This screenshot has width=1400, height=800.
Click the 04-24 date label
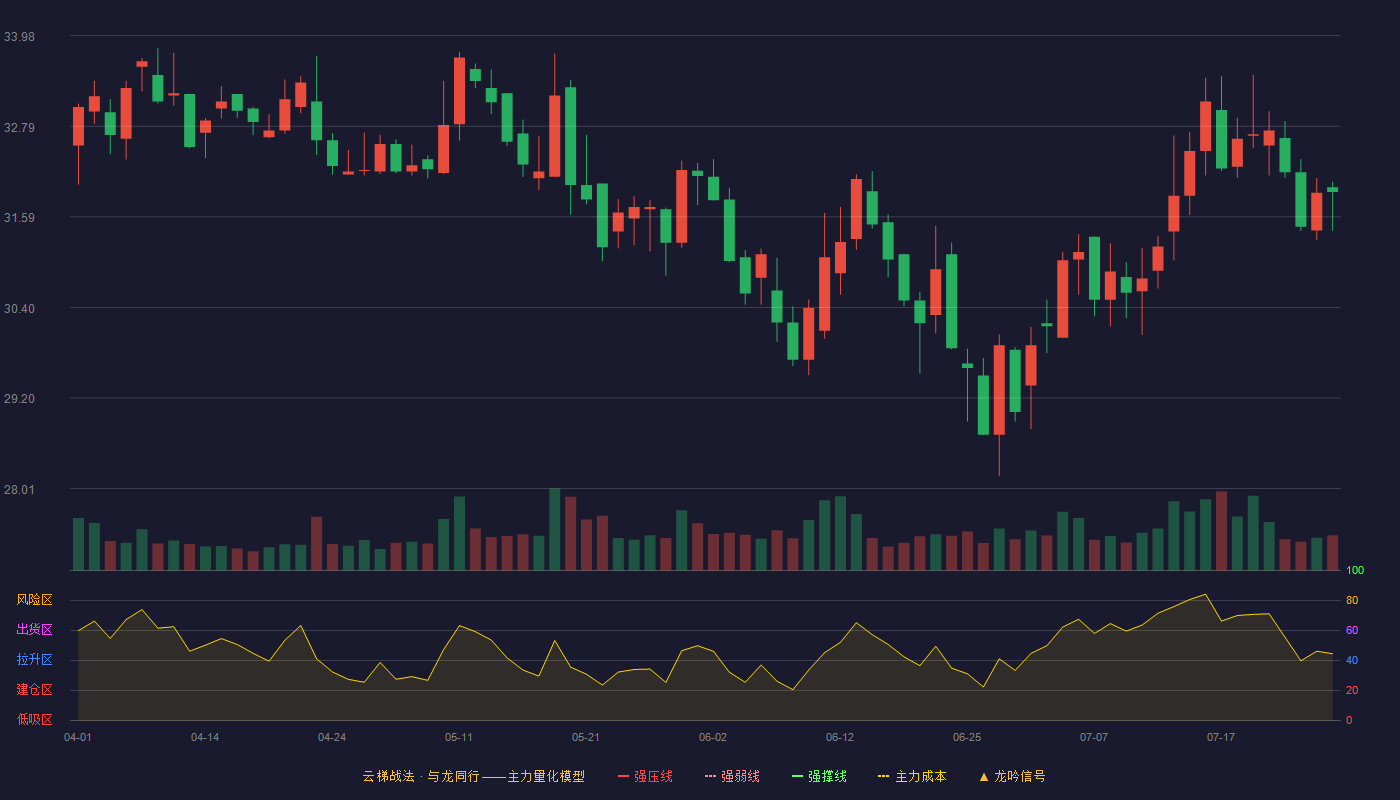332,737
